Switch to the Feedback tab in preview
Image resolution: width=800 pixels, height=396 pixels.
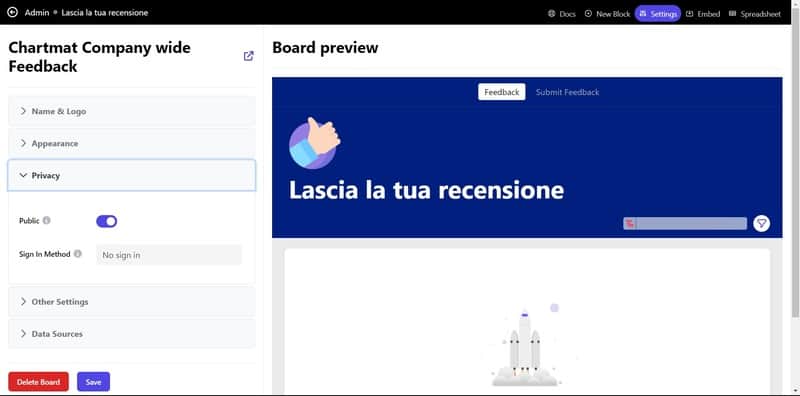502,92
